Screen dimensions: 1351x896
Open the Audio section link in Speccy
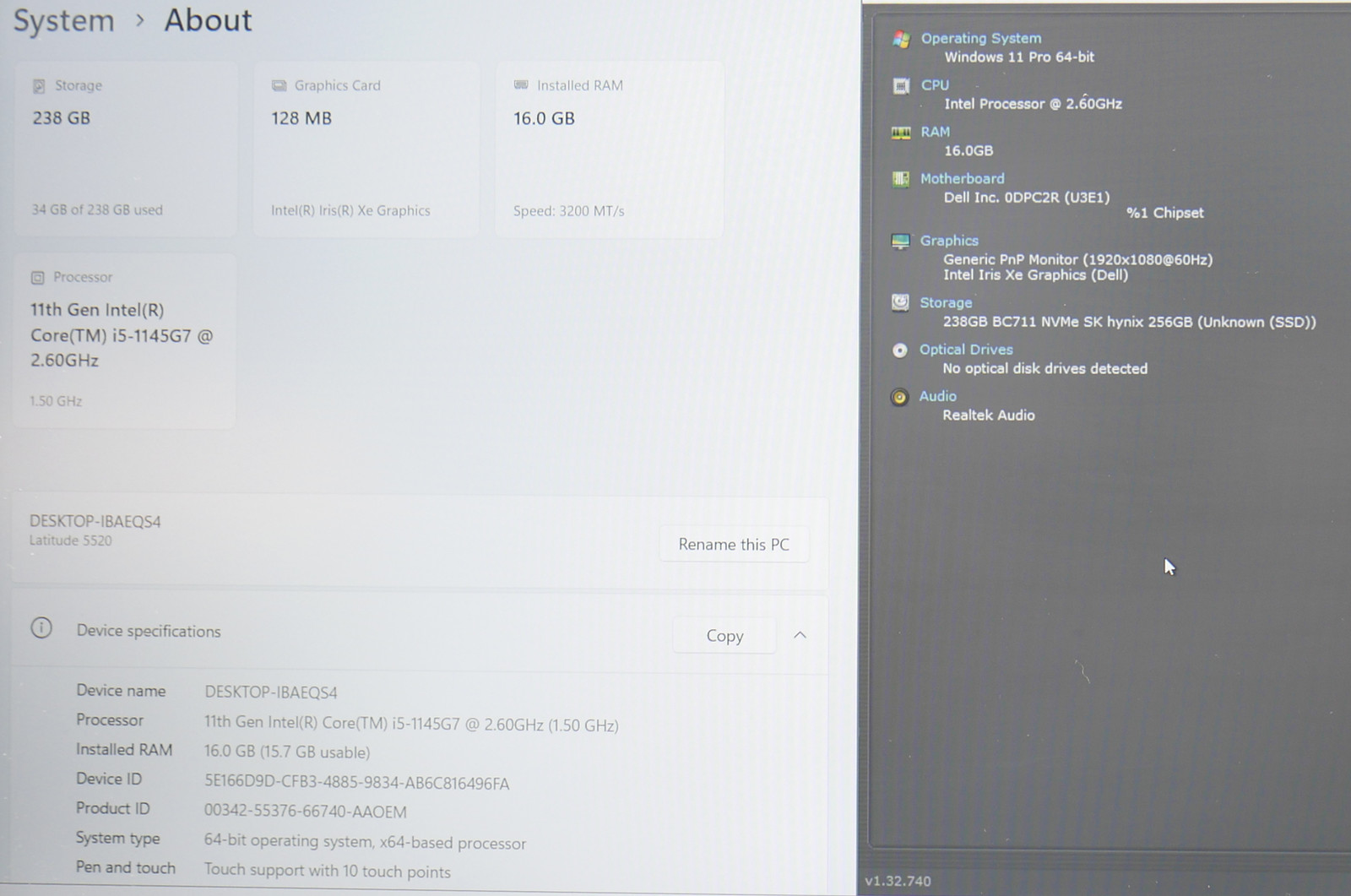(x=937, y=396)
